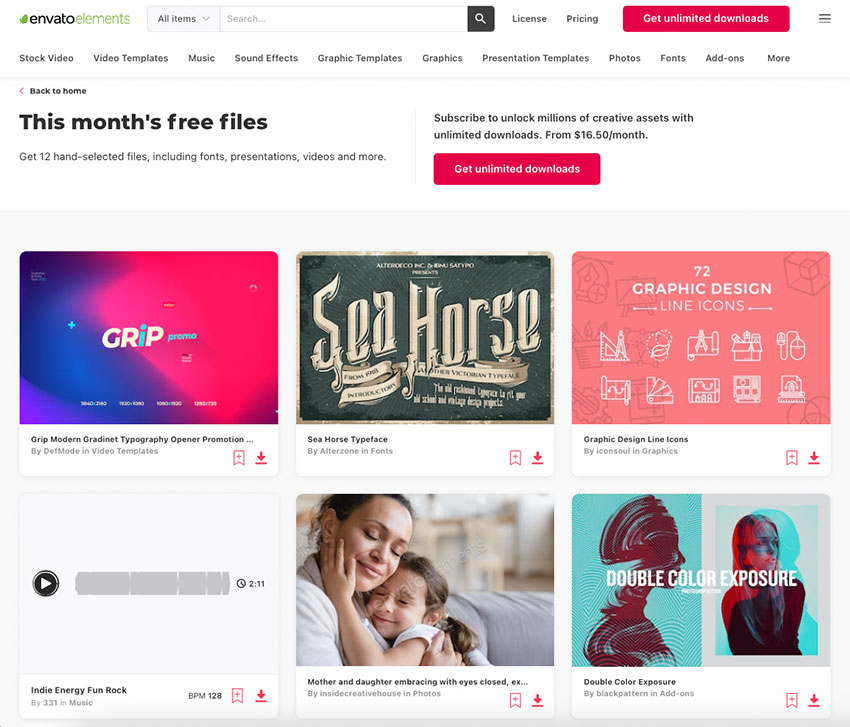
Task: Toggle bookmark on Sea Horse Typeface
Action: [x=516, y=458]
